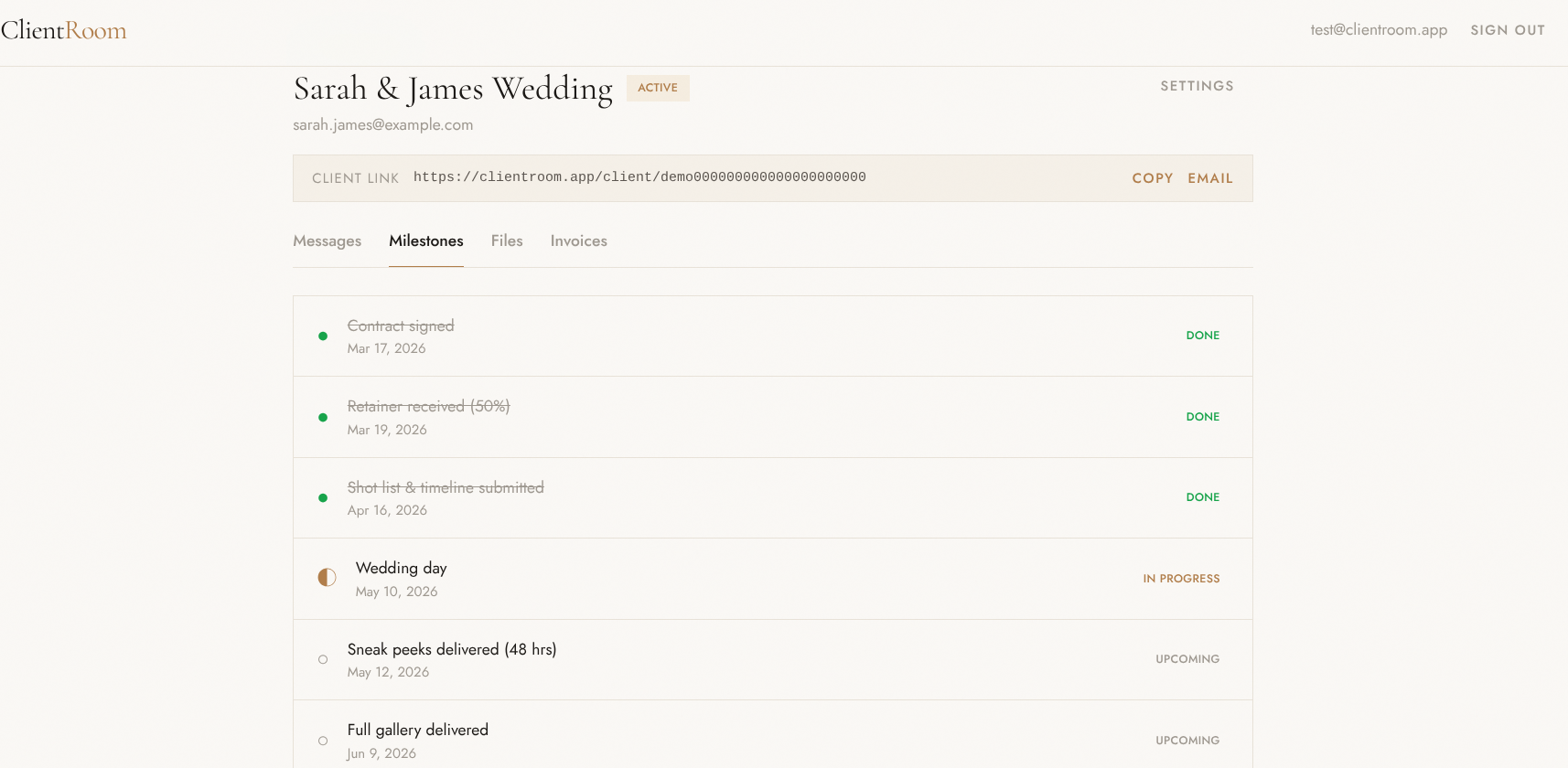The height and width of the screenshot is (768, 1568).
Task: Click DONE status on Shot list row
Action: pos(1203,497)
